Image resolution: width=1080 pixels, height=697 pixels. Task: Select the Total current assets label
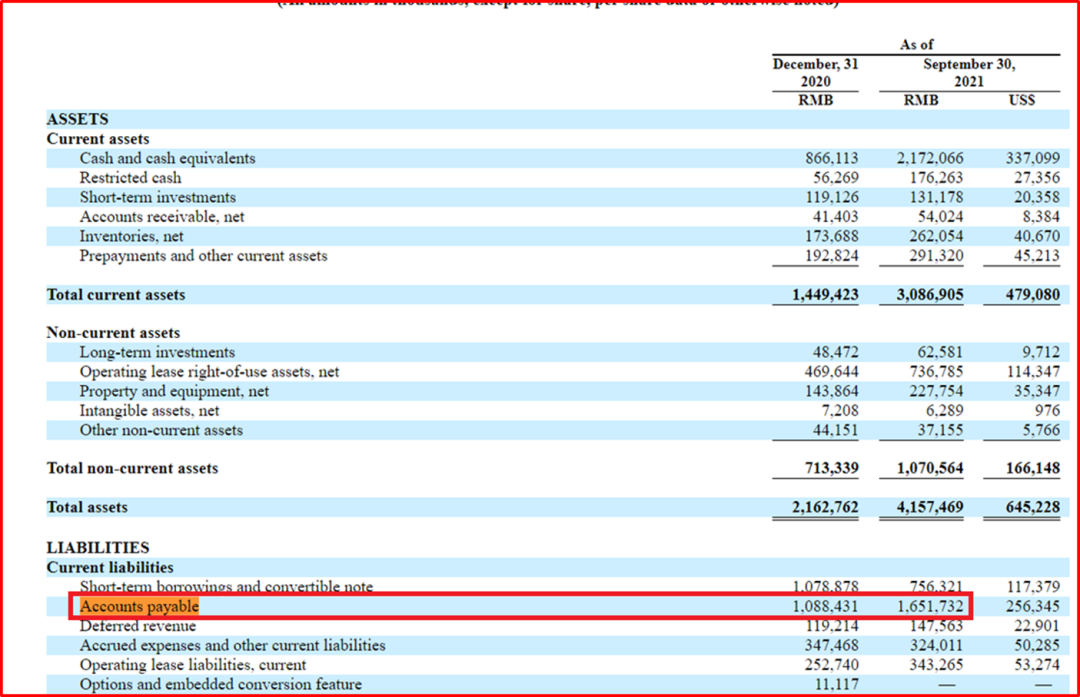tap(116, 295)
